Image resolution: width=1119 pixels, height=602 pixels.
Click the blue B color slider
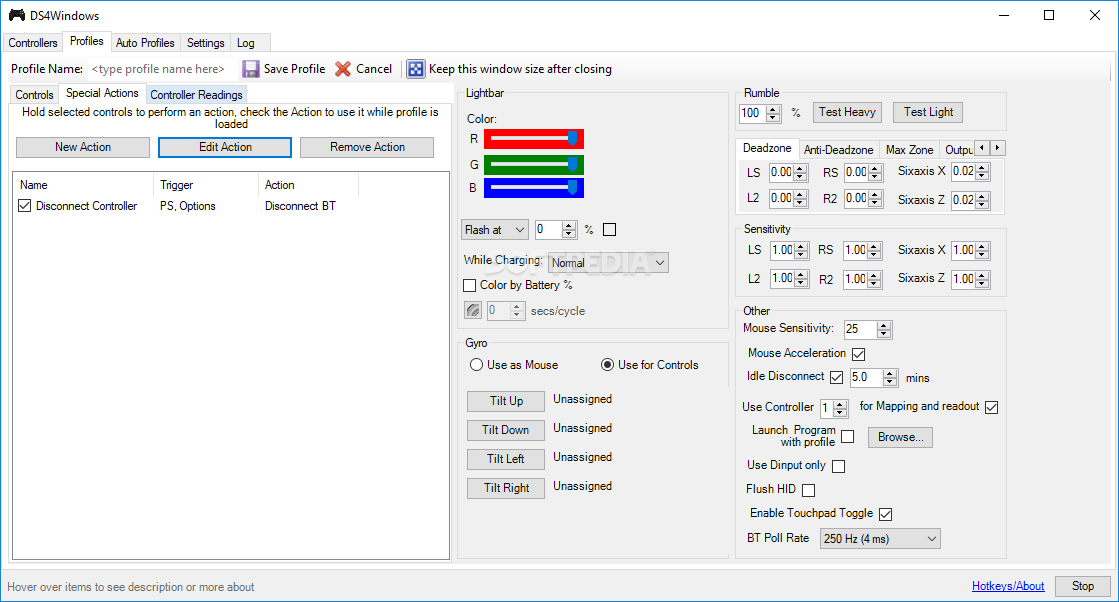(534, 188)
